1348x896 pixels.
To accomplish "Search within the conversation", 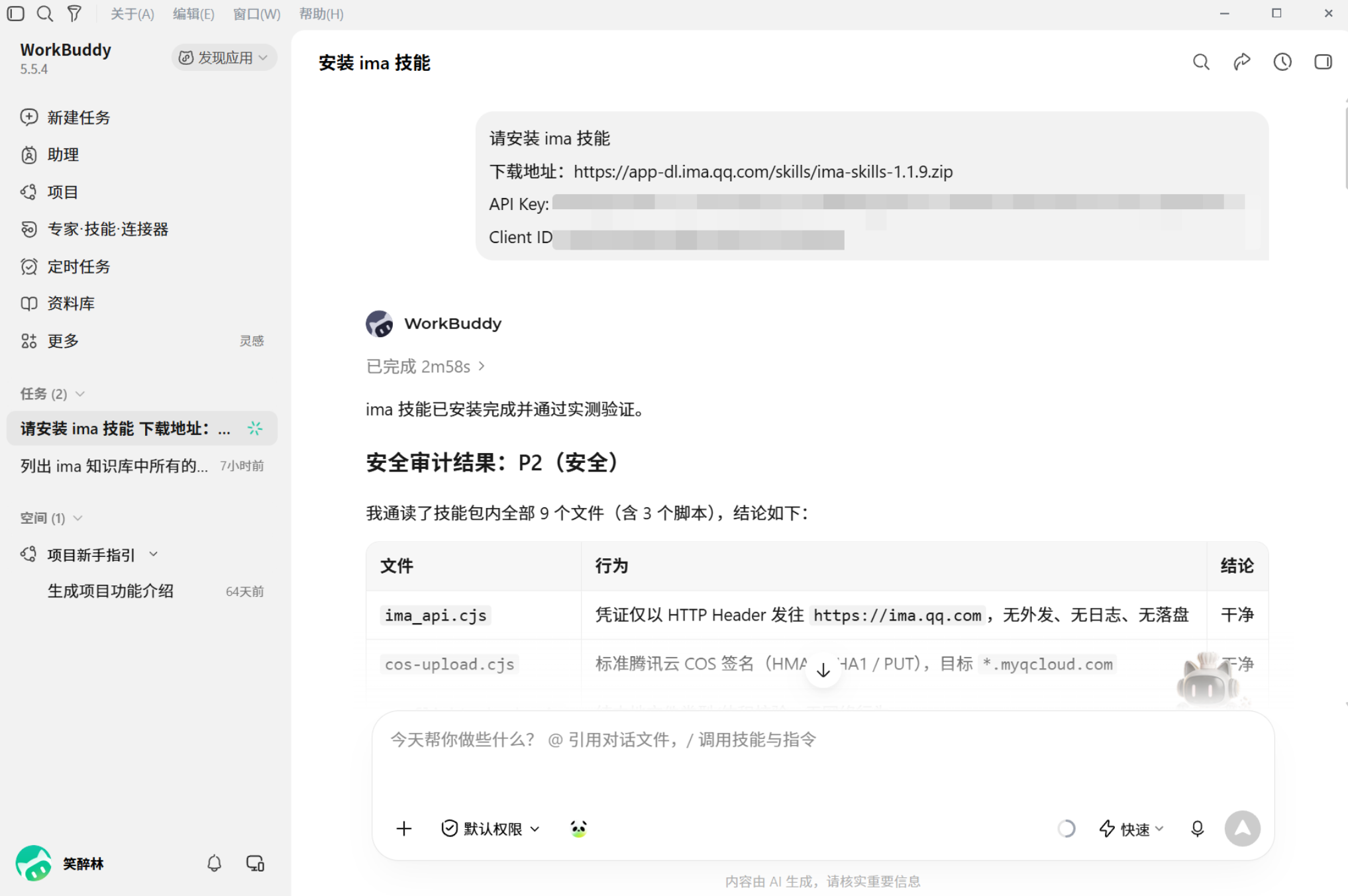I will point(1201,62).
